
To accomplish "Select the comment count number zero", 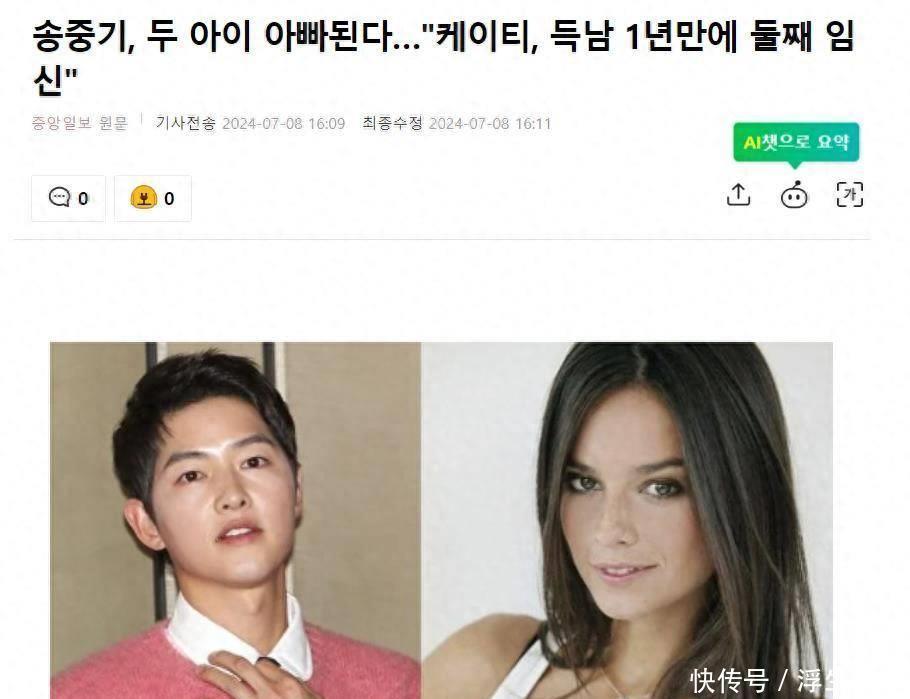I will pos(83,199).
